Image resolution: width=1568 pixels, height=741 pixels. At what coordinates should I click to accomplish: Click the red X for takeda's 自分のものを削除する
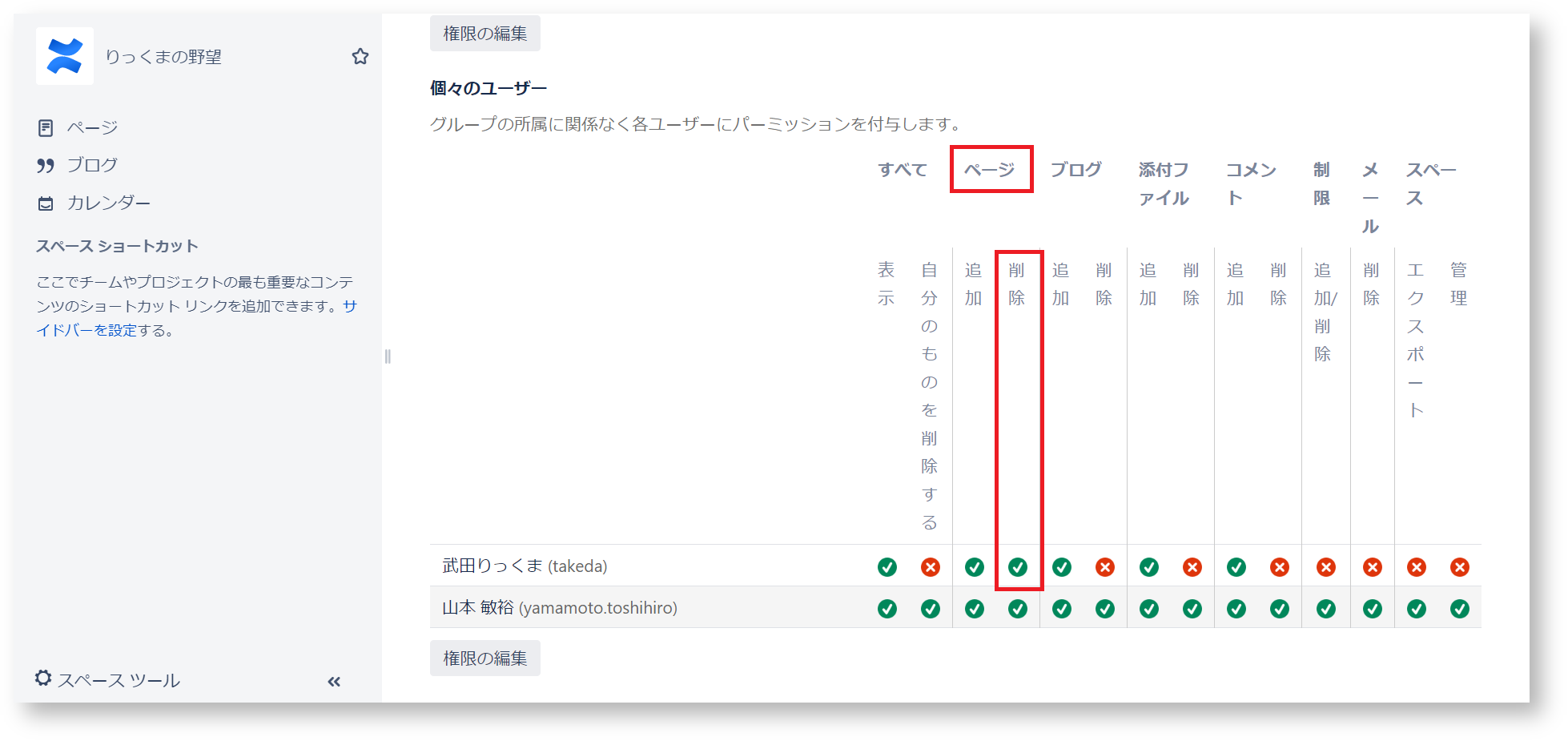coord(930,567)
